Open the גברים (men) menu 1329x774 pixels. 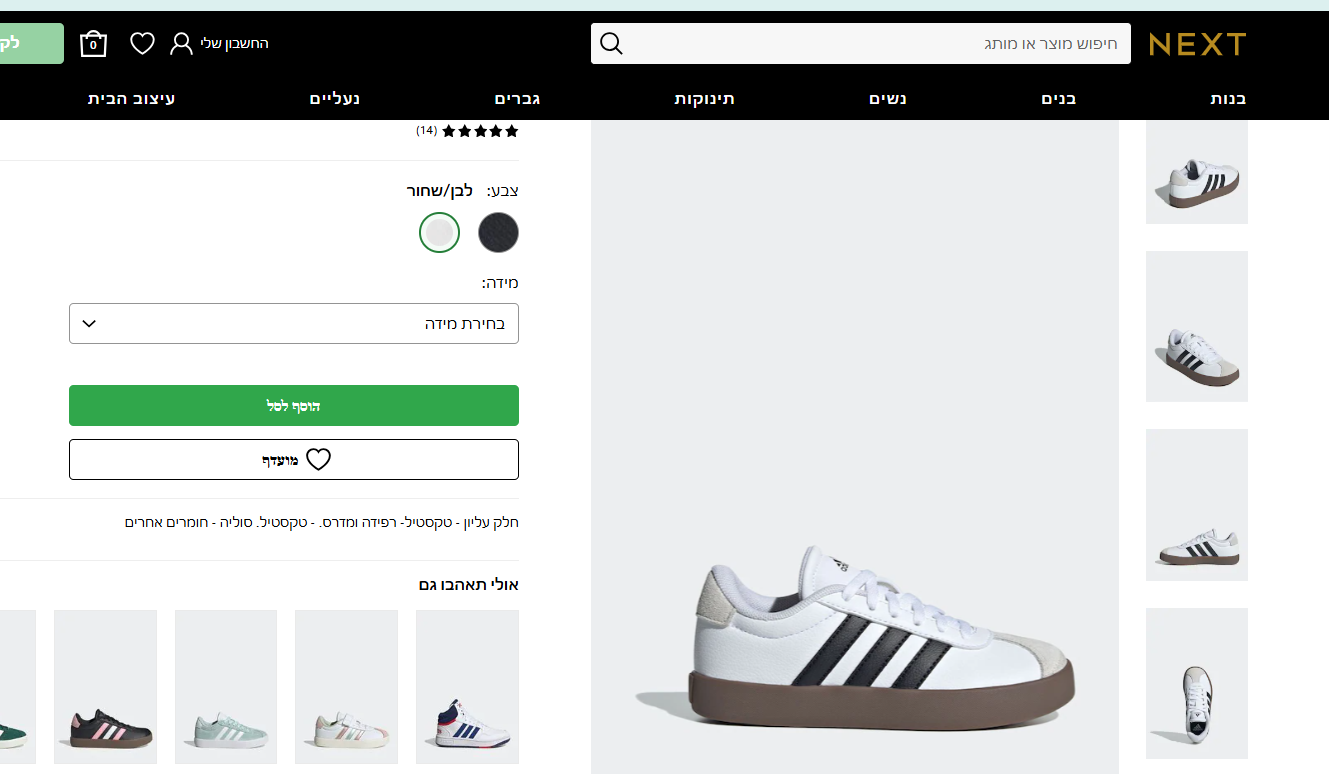click(518, 99)
